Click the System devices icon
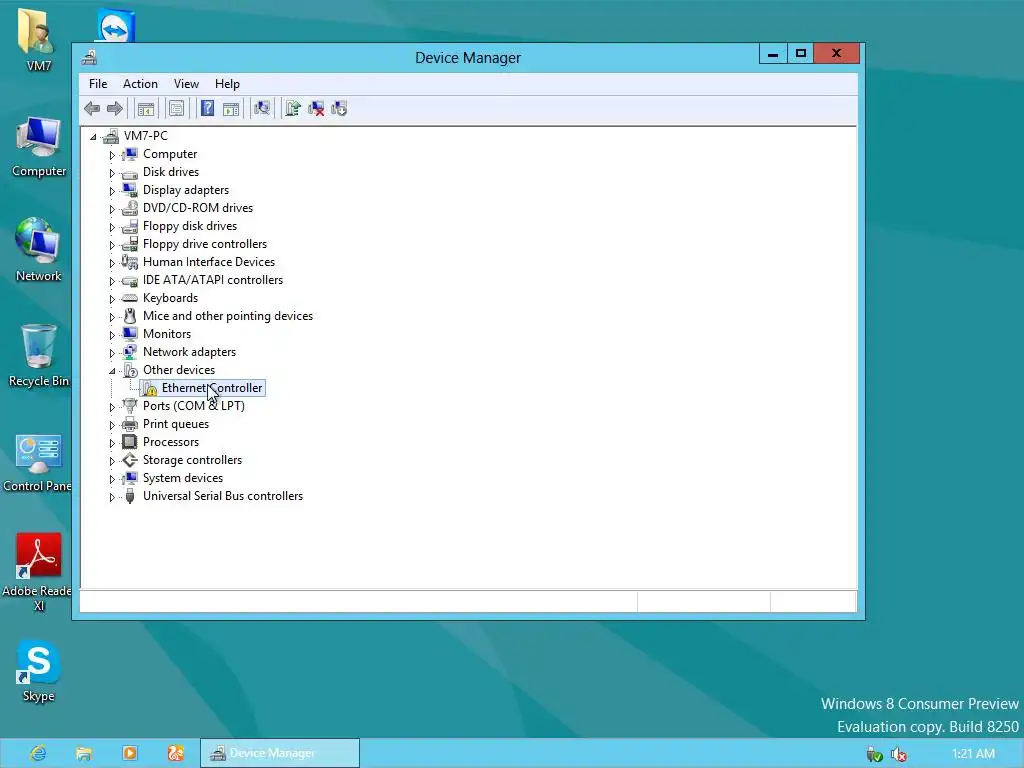 tap(130, 478)
